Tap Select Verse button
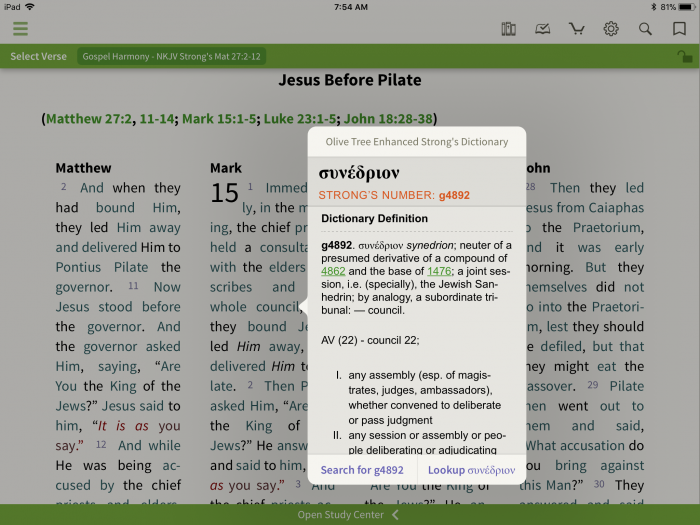Image resolution: width=700 pixels, height=525 pixels. point(38,56)
